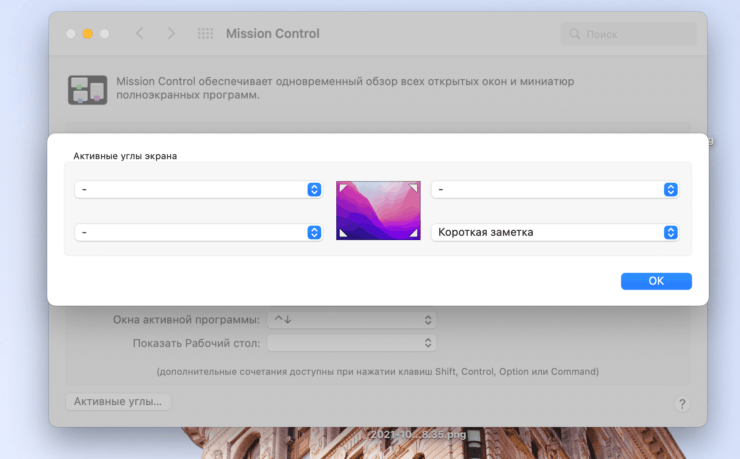The width and height of the screenshot is (740, 459).
Task: Click the Показать Рабочий стол label
Action: coord(196,343)
